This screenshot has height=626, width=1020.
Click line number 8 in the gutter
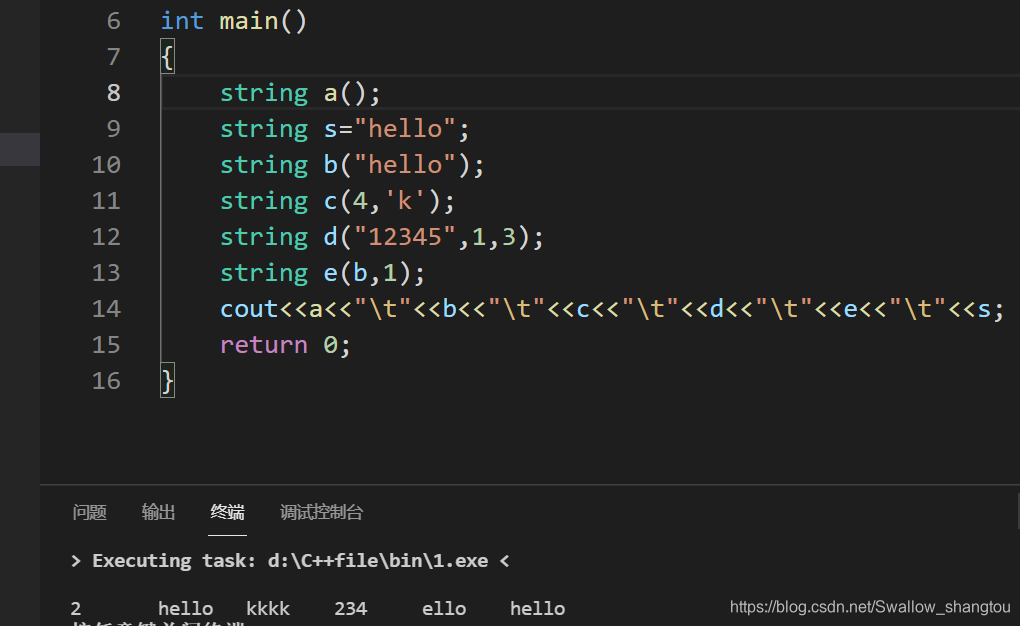click(113, 92)
